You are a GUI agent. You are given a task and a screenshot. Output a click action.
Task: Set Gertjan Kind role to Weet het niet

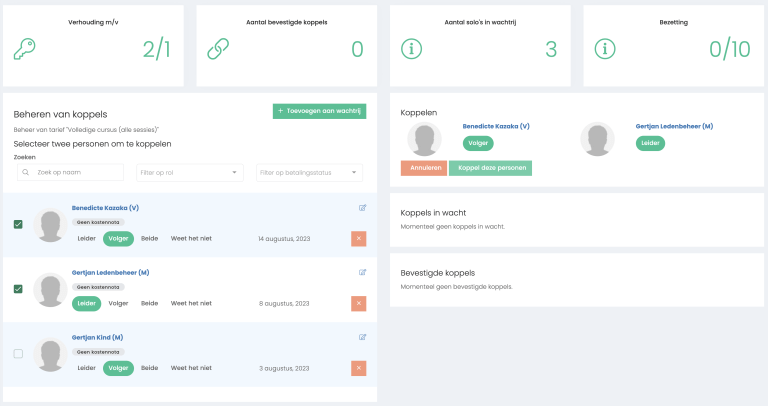191,368
